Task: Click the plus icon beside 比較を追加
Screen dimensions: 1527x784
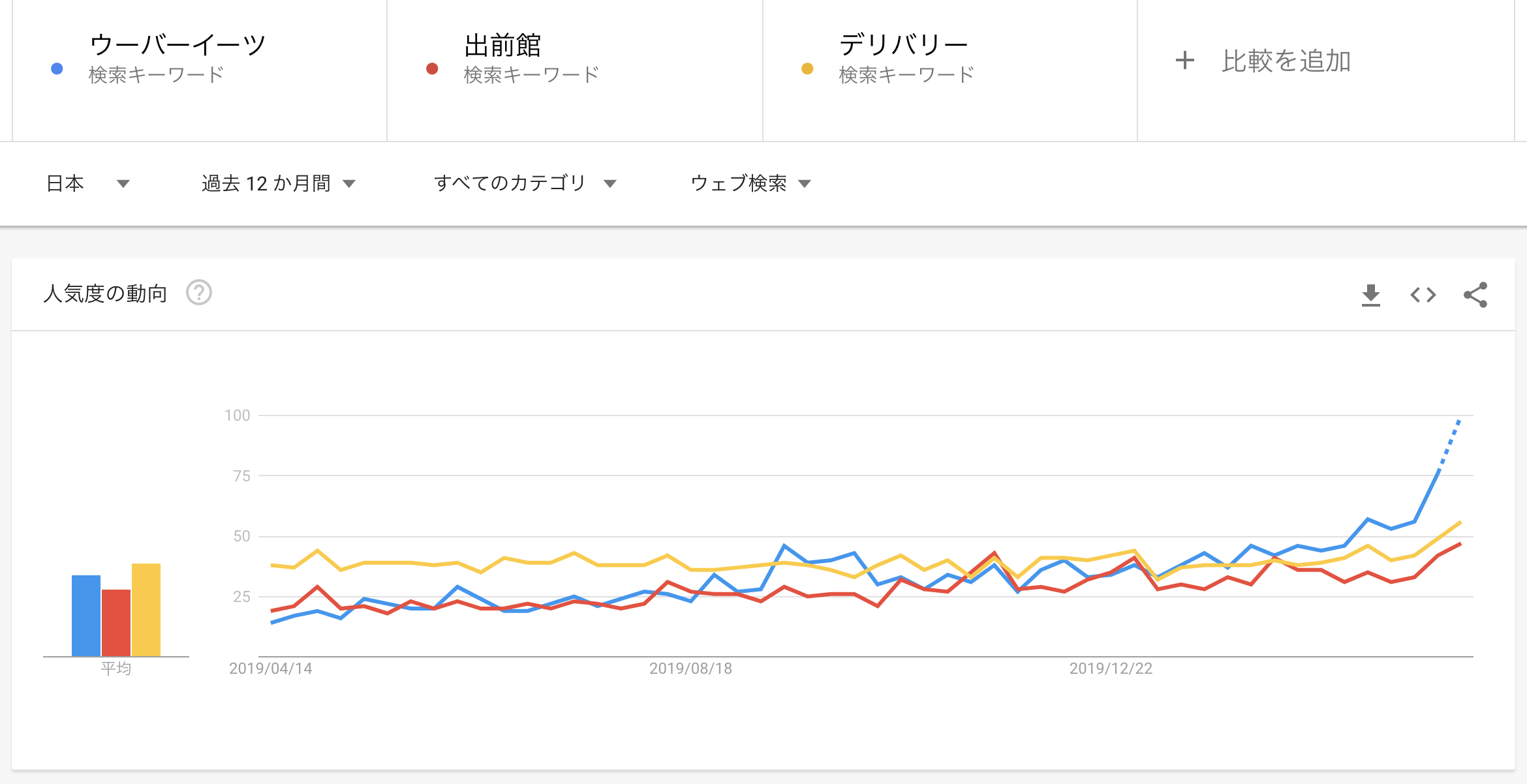Action: click(x=1184, y=61)
